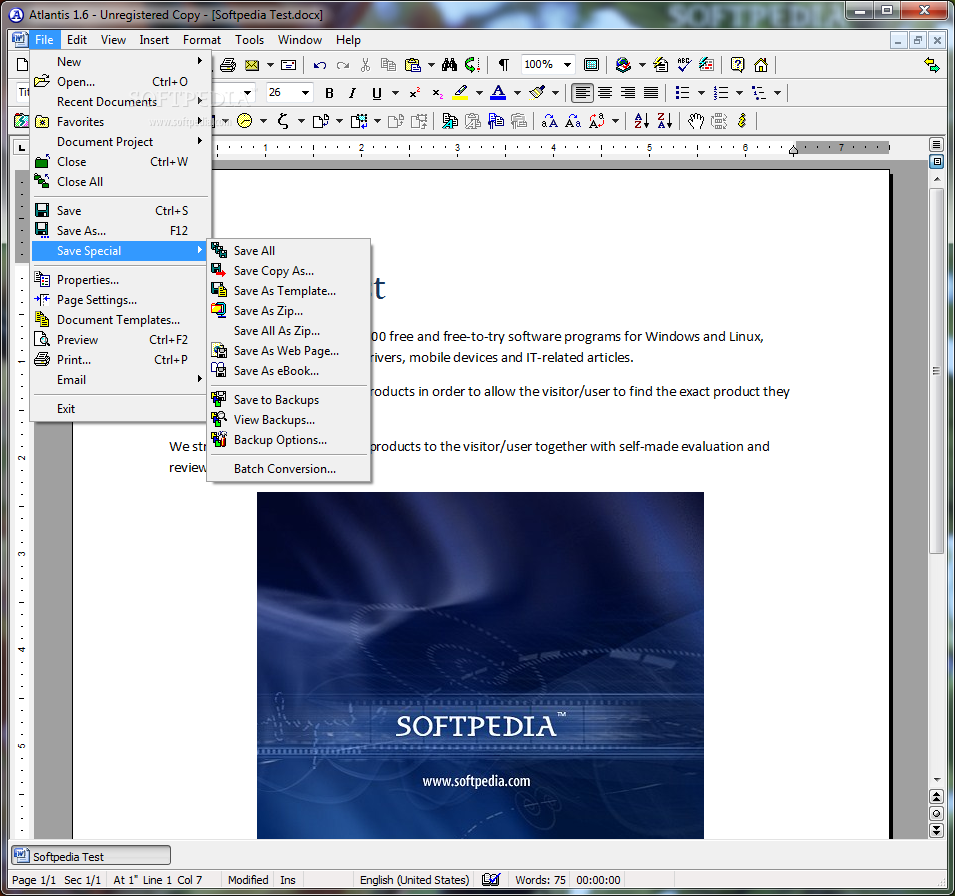Screen dimensions: 955x896
Task: Click the right indent marker on ruler
Action: (x=793, y=150)
